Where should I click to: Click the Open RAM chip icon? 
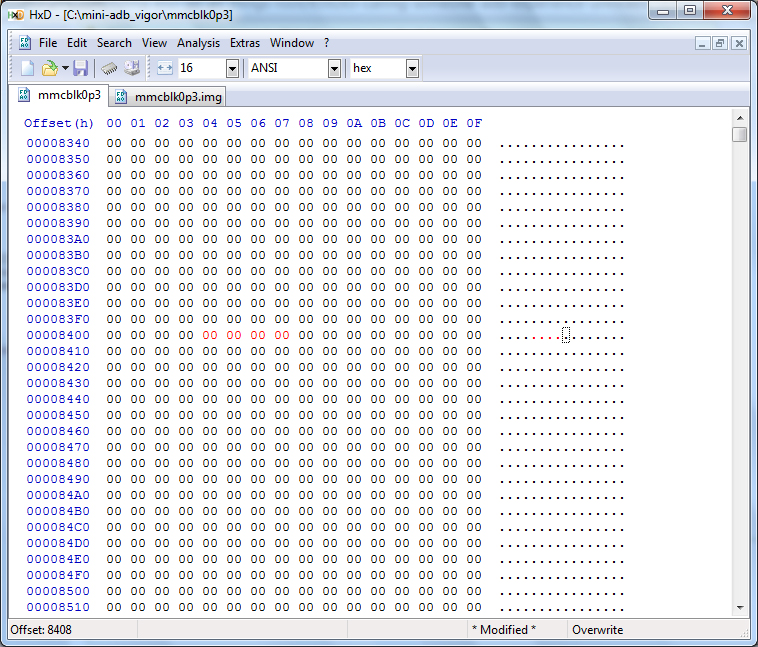coord(110,68)
